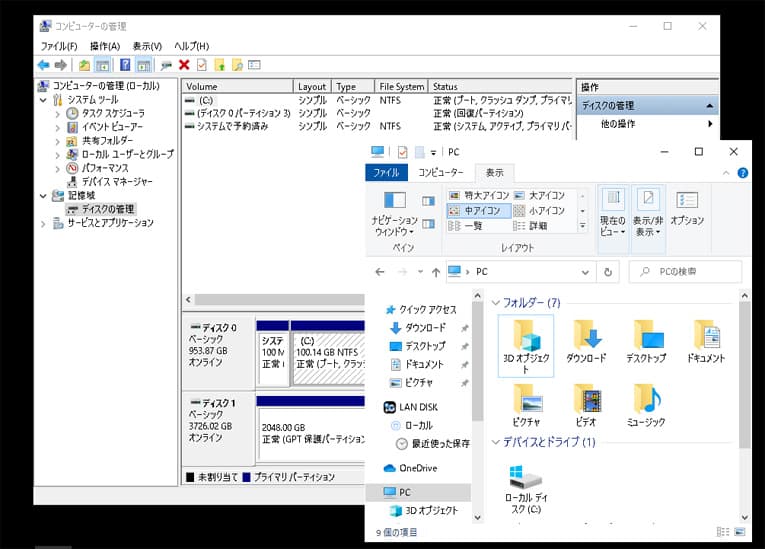Click the Explorer refresh button
This screenshot has width=765, height=549.
click(608, 272)
